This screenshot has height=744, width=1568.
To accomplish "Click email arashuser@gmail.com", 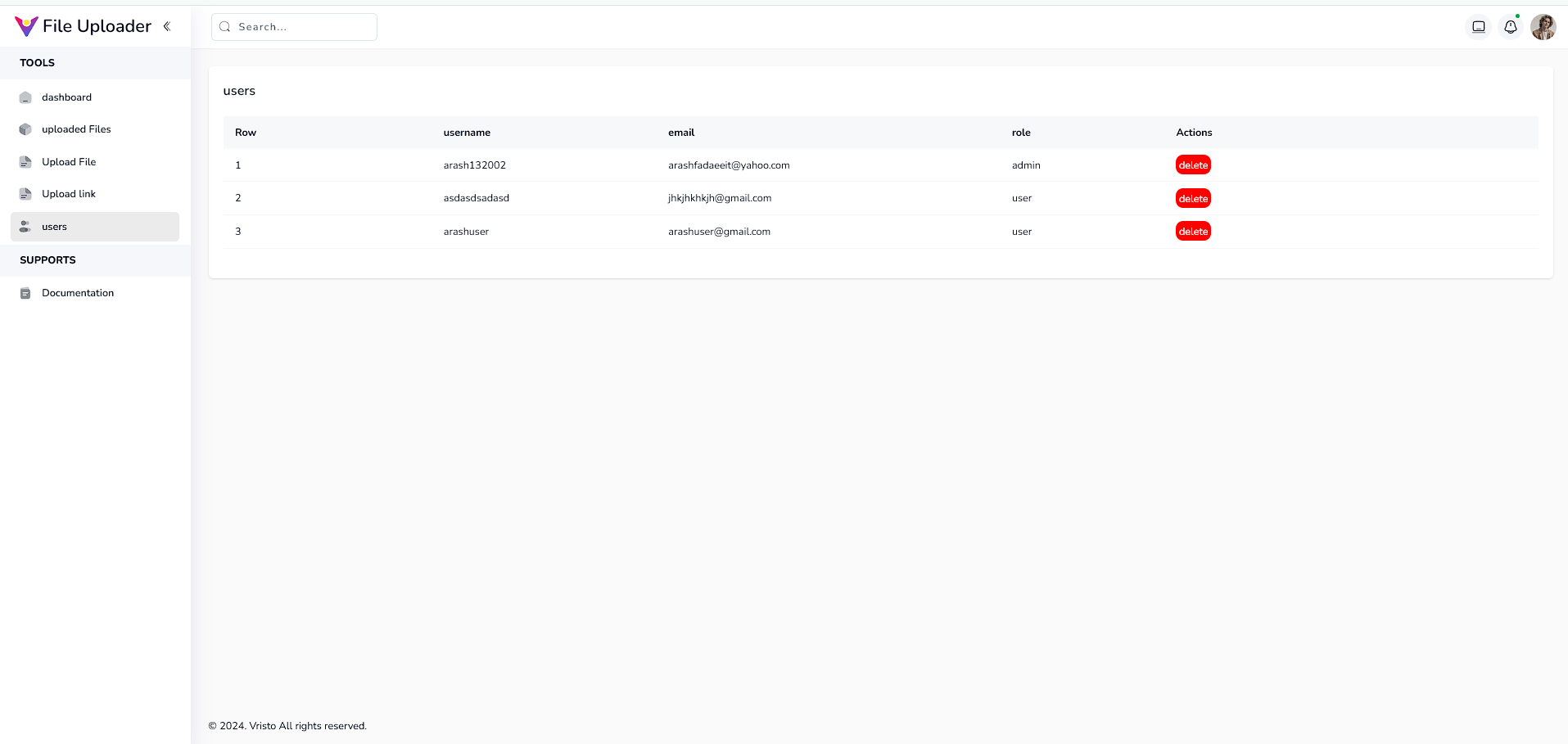I will point(719,232).
